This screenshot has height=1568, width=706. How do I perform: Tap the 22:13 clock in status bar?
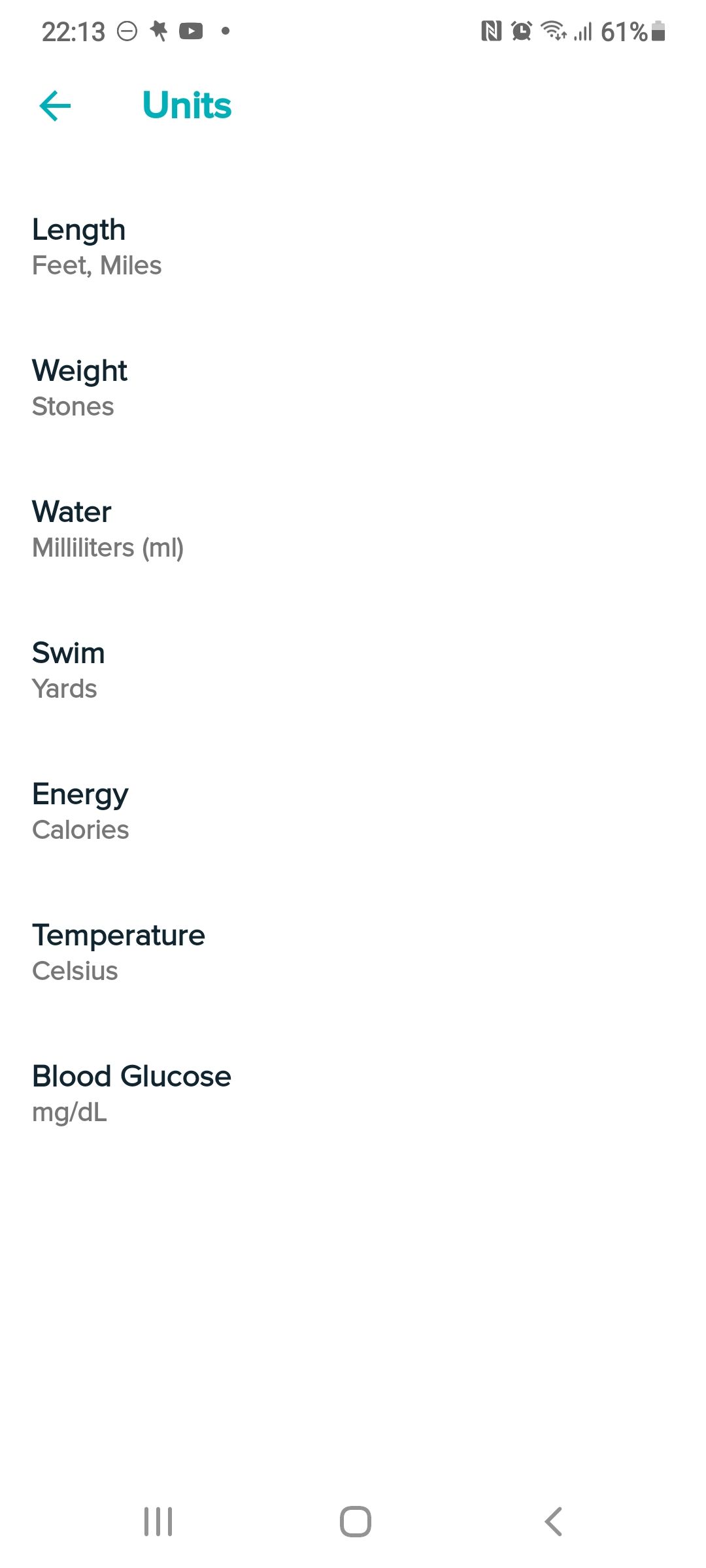click(73, 31)
